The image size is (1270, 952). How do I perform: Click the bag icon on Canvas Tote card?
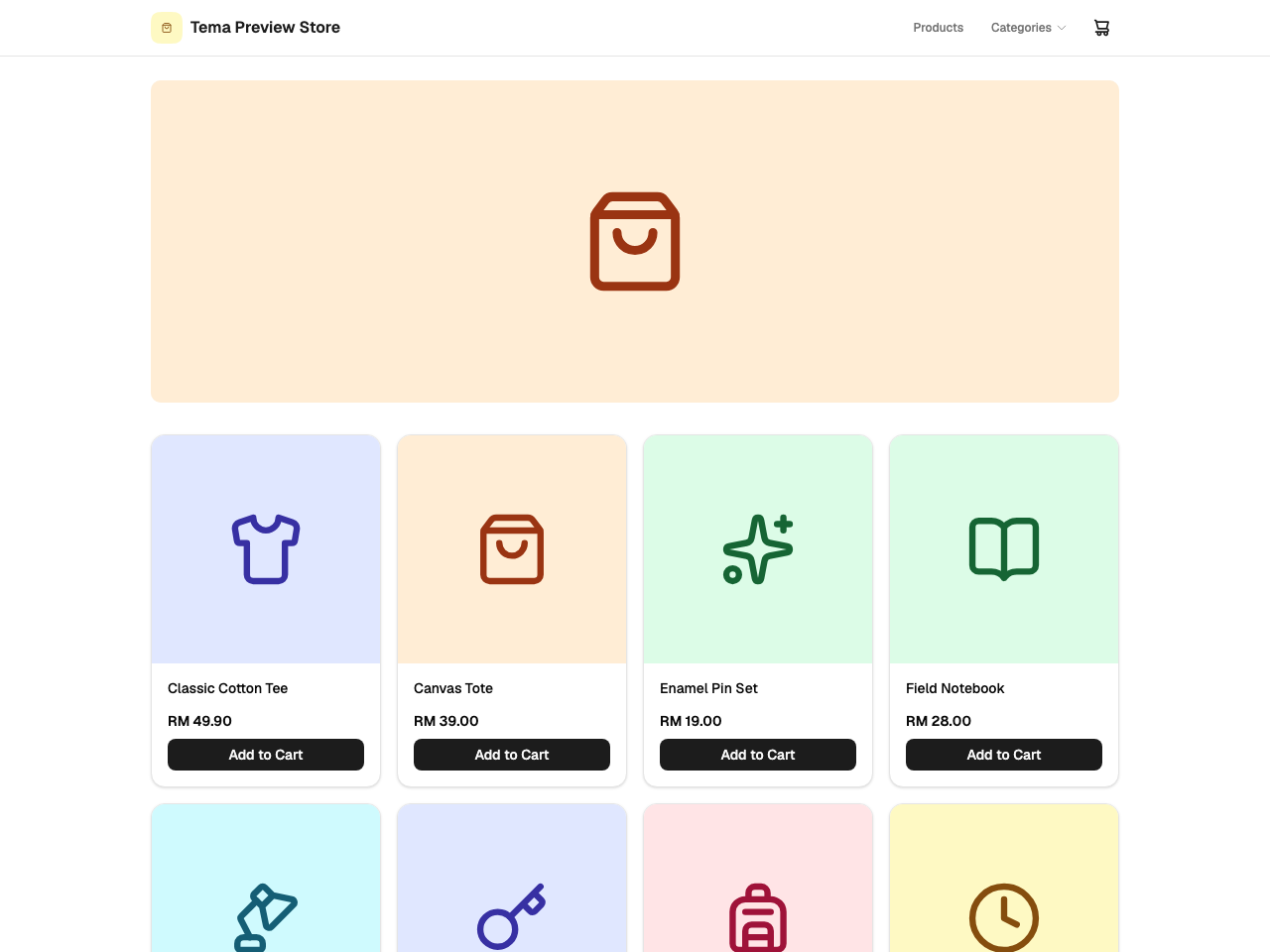(512, 549)
